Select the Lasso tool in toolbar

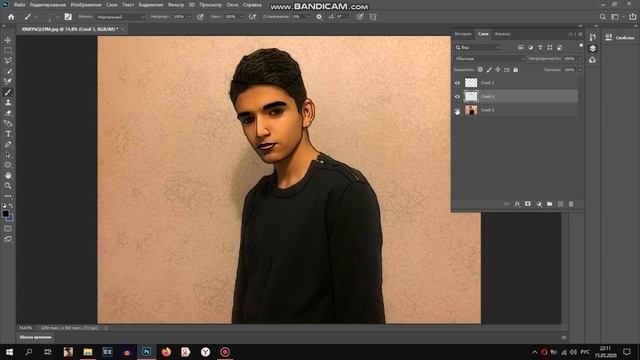[8, 61]
